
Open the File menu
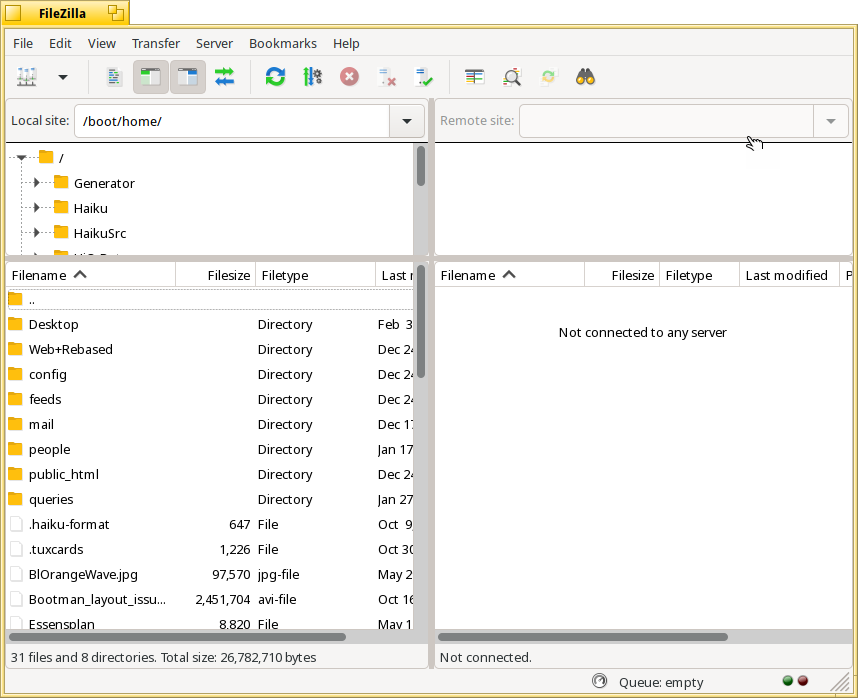tap(23, 43)
